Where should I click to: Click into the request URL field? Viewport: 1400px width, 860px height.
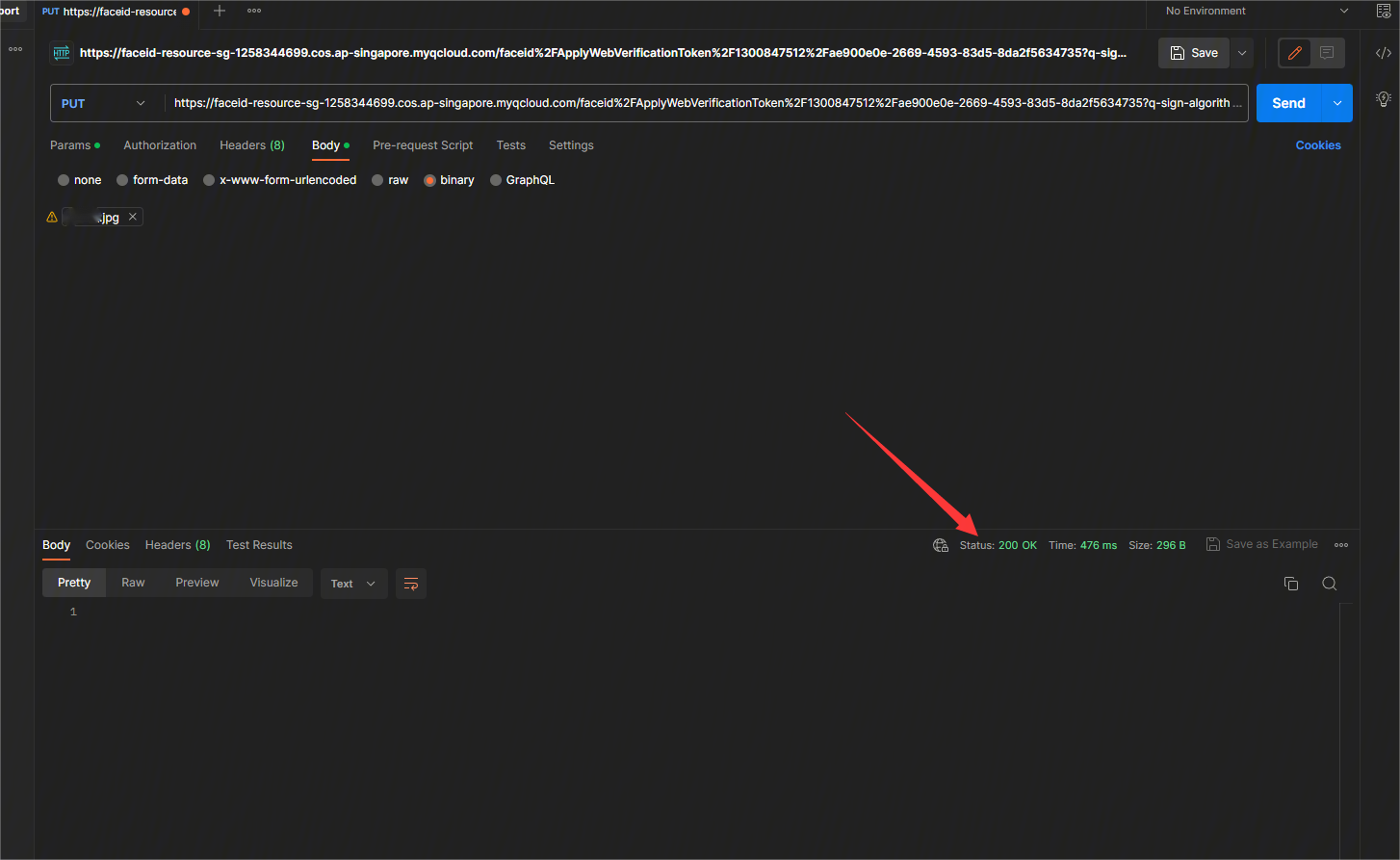click(703, 103)
